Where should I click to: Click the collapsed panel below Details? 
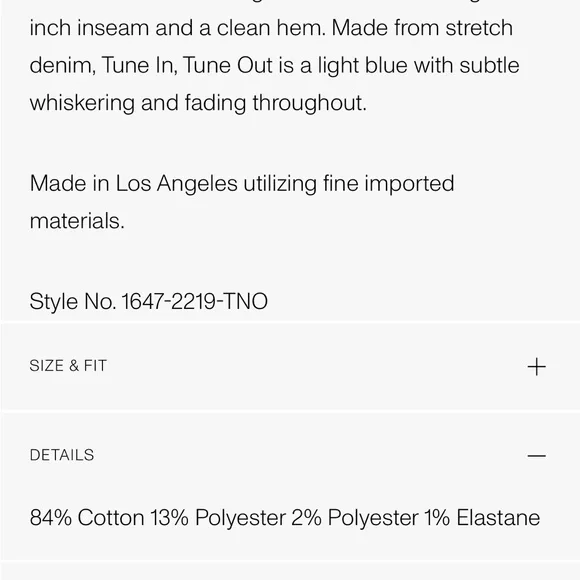290,571
